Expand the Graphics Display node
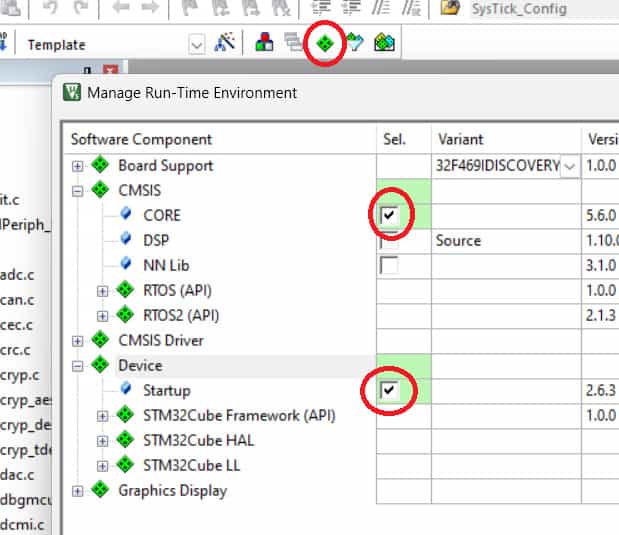 78,491
